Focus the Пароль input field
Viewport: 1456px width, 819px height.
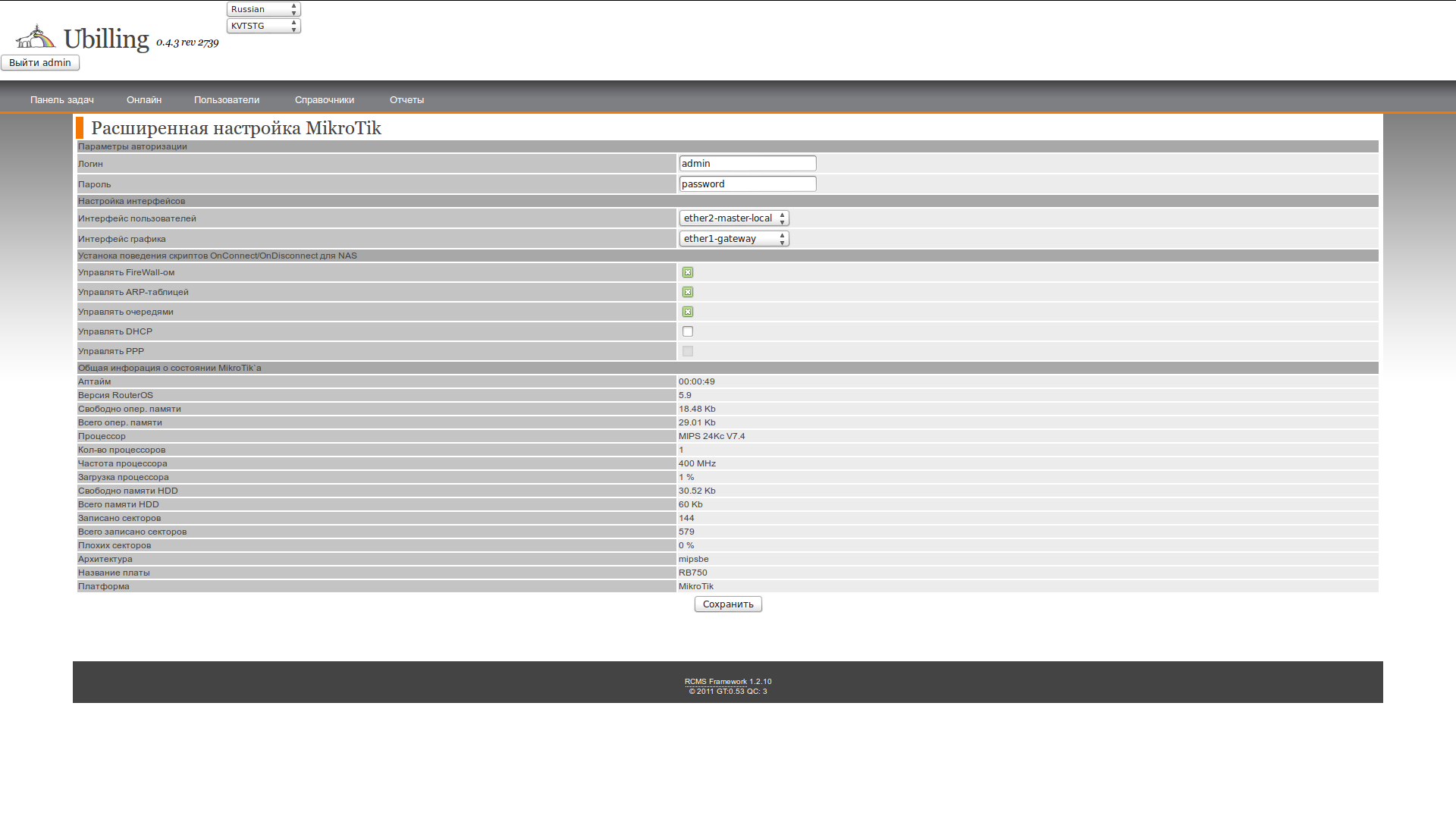(747, 184)
